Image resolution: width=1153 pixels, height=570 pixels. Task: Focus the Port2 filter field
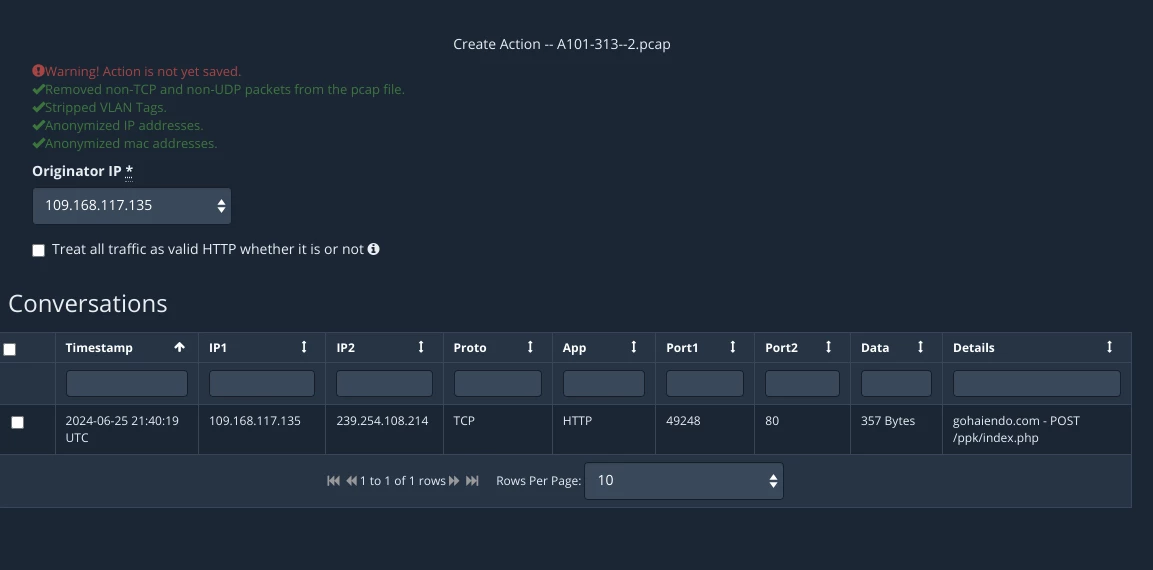click(802, 384)
